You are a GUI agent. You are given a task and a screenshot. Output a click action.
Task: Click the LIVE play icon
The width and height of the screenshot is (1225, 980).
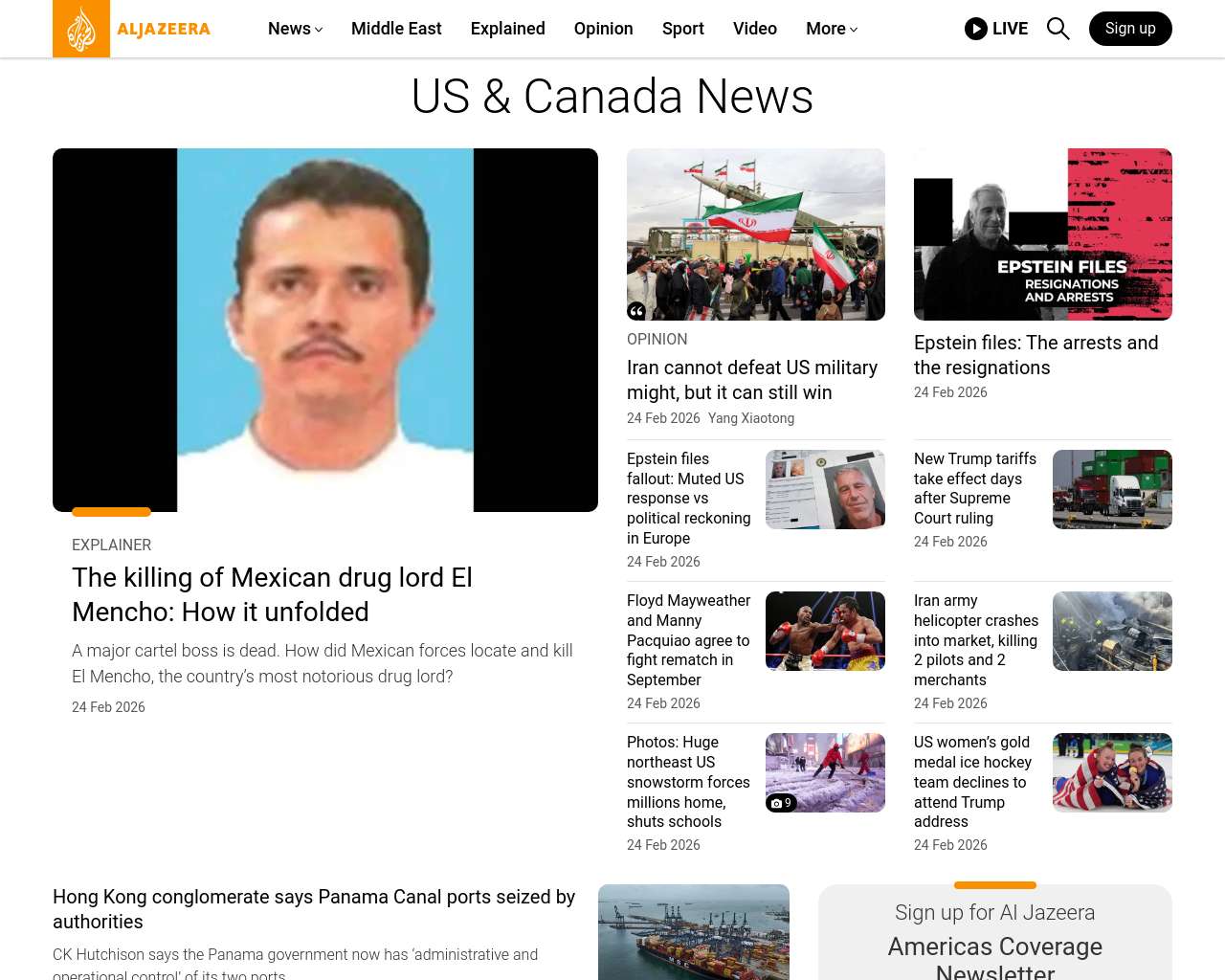[x=975, y=29]
